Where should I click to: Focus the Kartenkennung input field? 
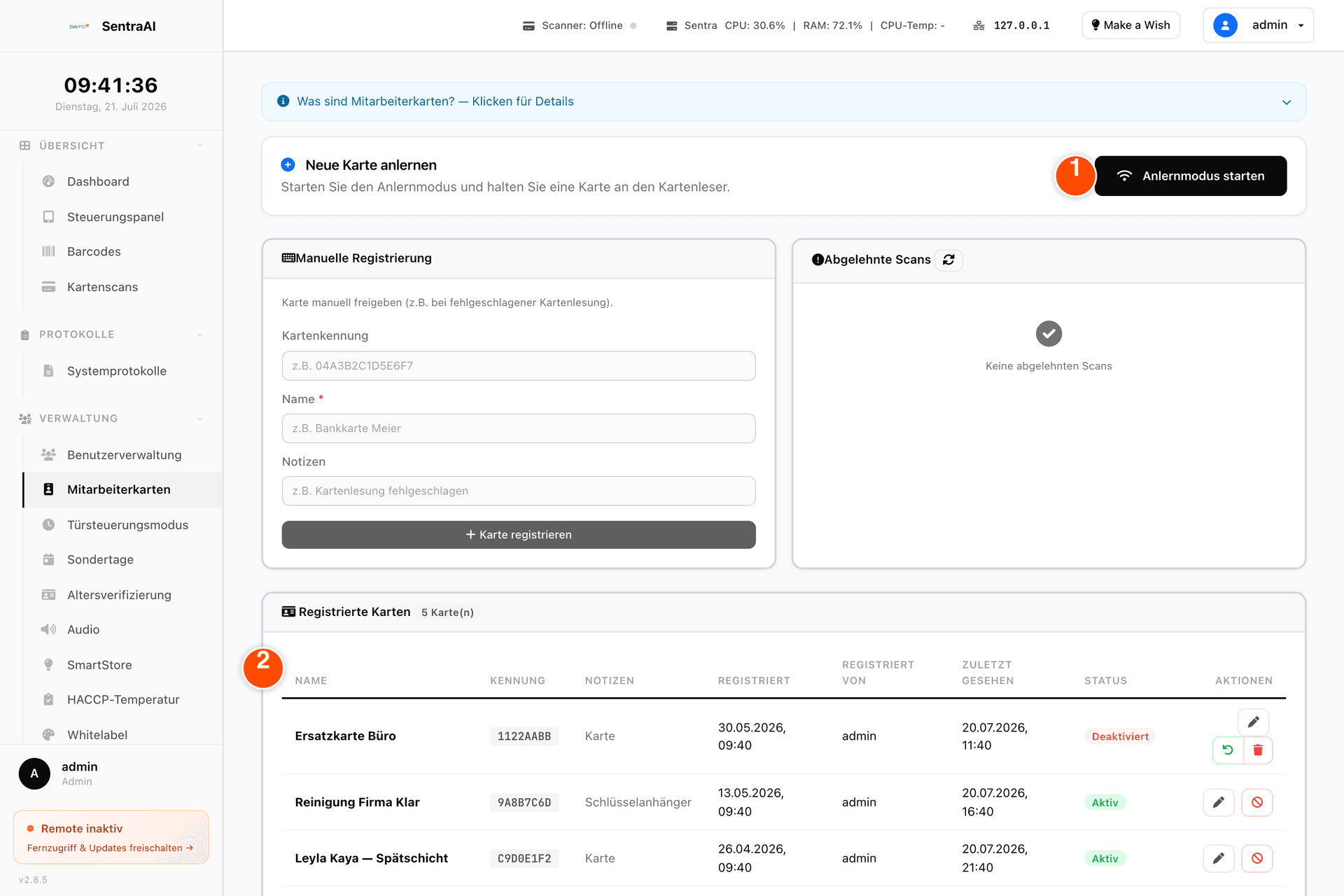click(x=519, y=366)
